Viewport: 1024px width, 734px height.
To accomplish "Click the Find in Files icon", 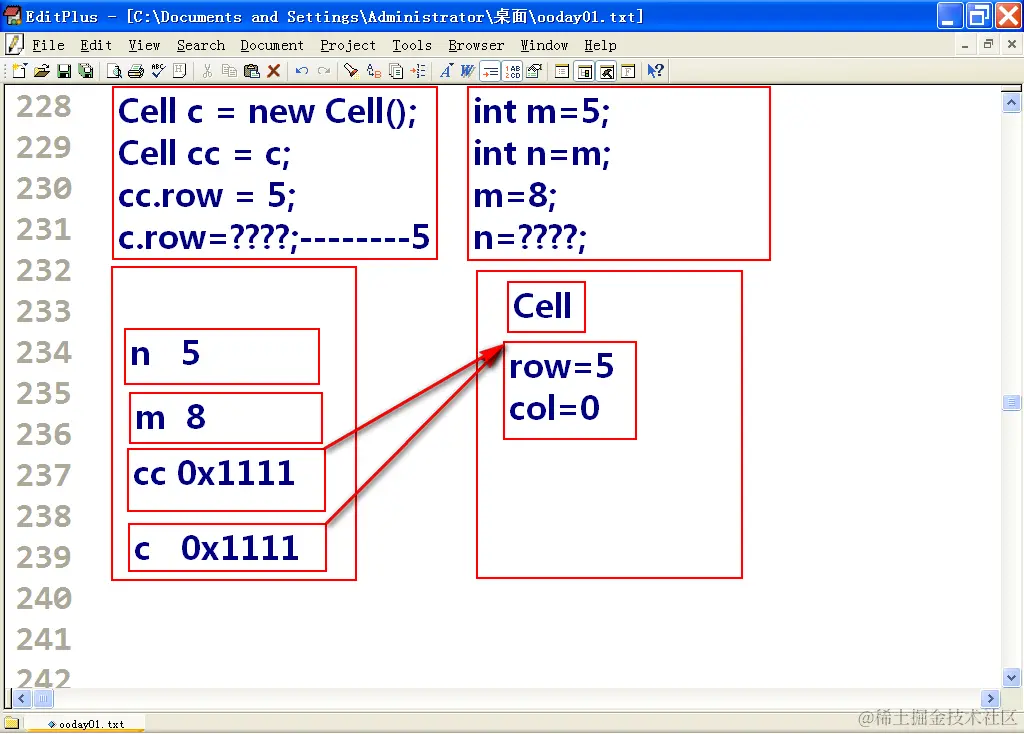I will (x=396, y=71).
